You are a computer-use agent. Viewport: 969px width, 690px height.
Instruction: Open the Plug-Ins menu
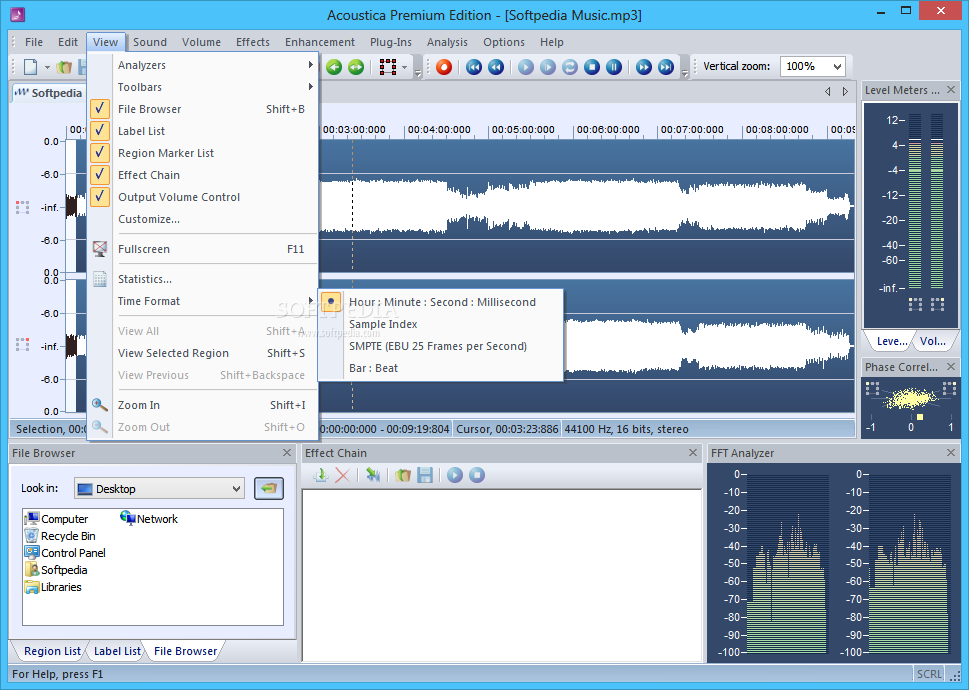click(391, 42)
